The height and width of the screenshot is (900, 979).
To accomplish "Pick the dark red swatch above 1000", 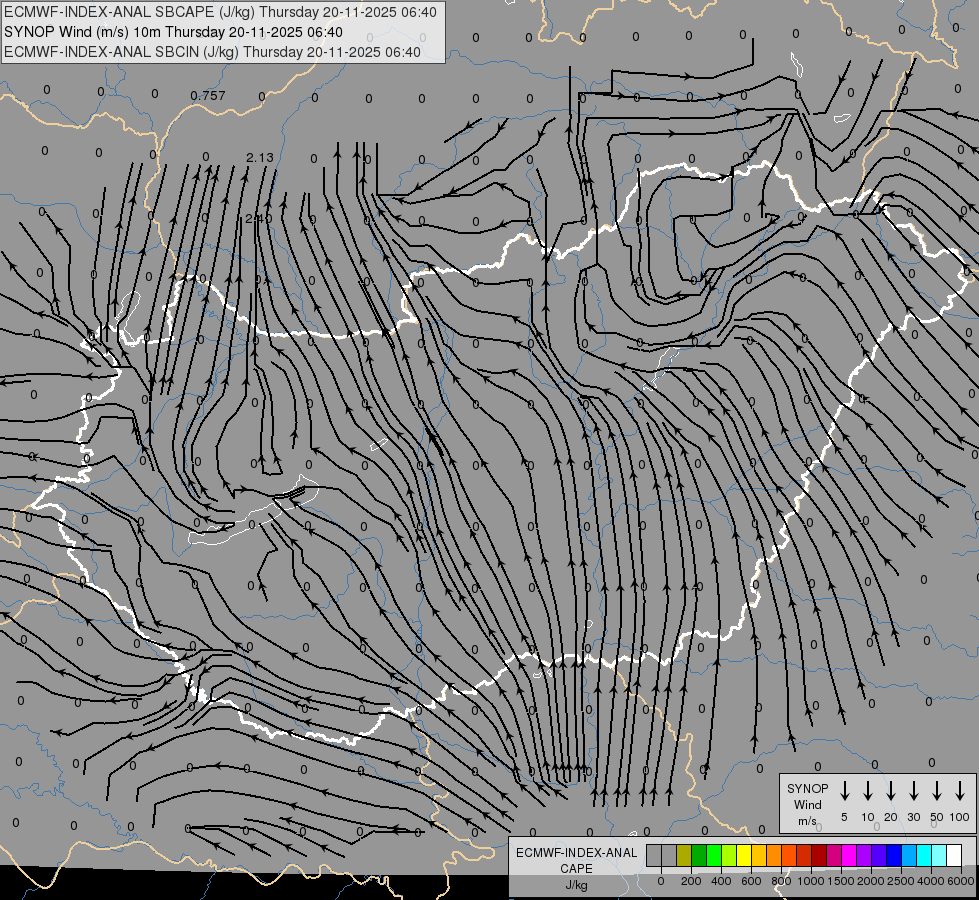I will tap(819, 855).
